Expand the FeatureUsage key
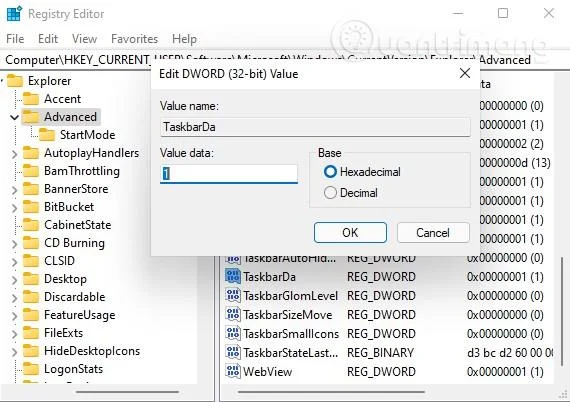Screen dimensions: 570x402 (14, 316)
